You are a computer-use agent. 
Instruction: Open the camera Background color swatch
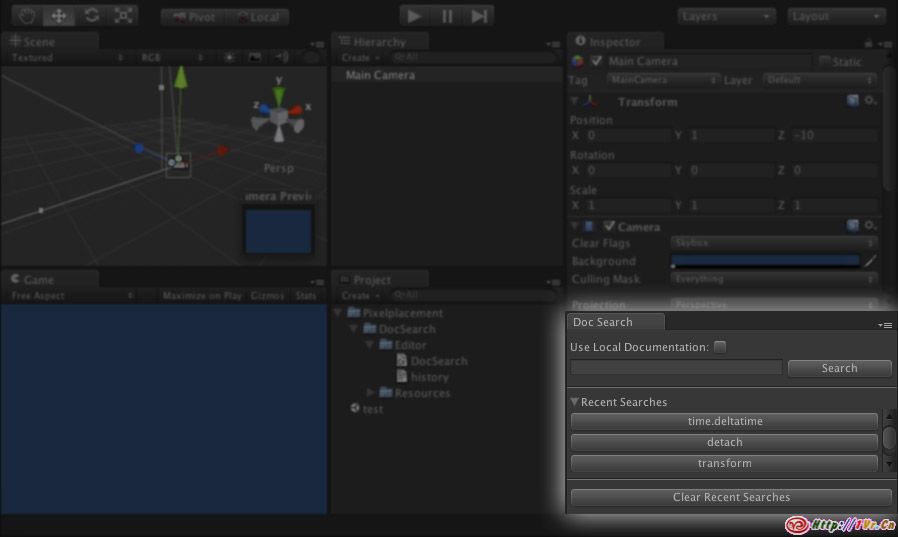[765, 261]
